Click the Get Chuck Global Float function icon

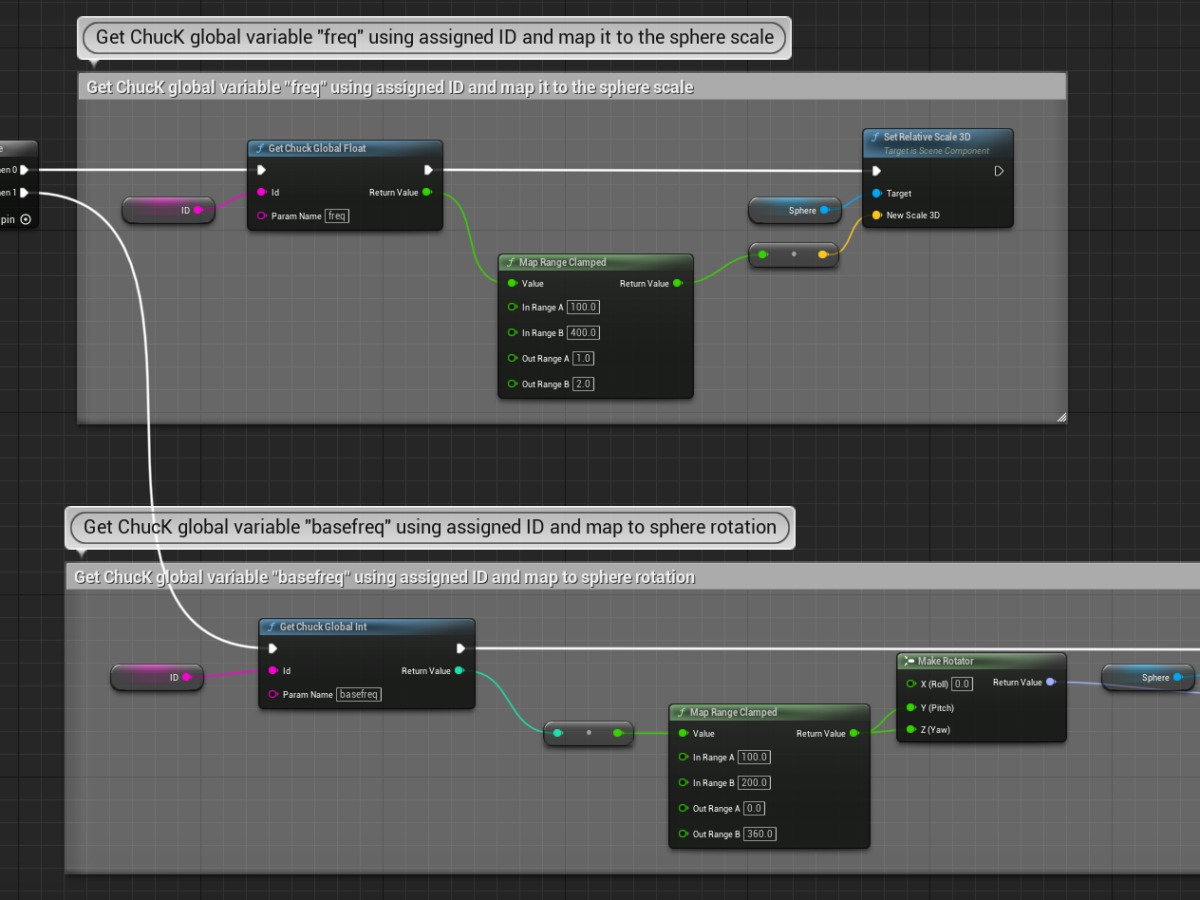coord(260,149)
